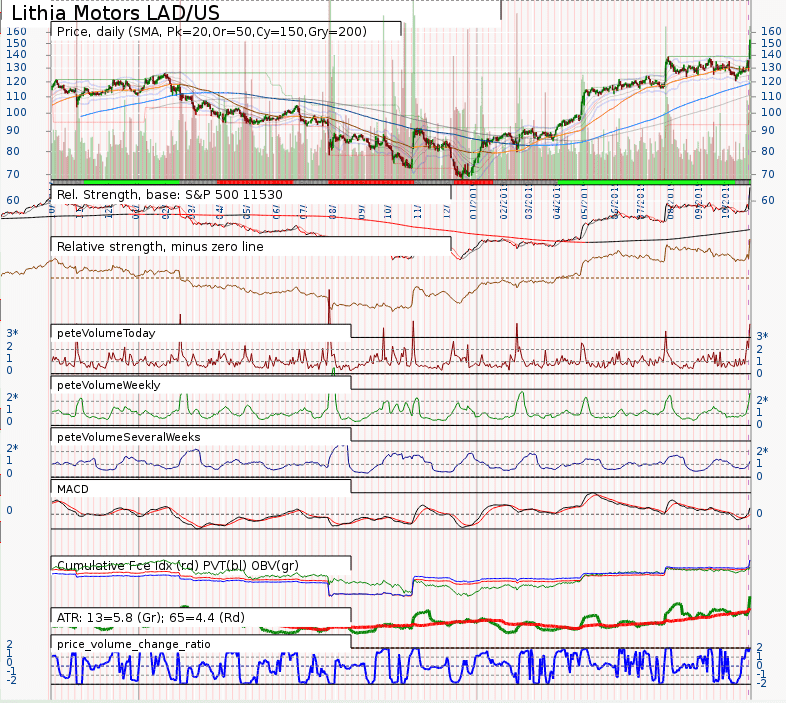Click the 100 value on left price axis
Screen dimensions: 786x703
click(x=16, y=112)
